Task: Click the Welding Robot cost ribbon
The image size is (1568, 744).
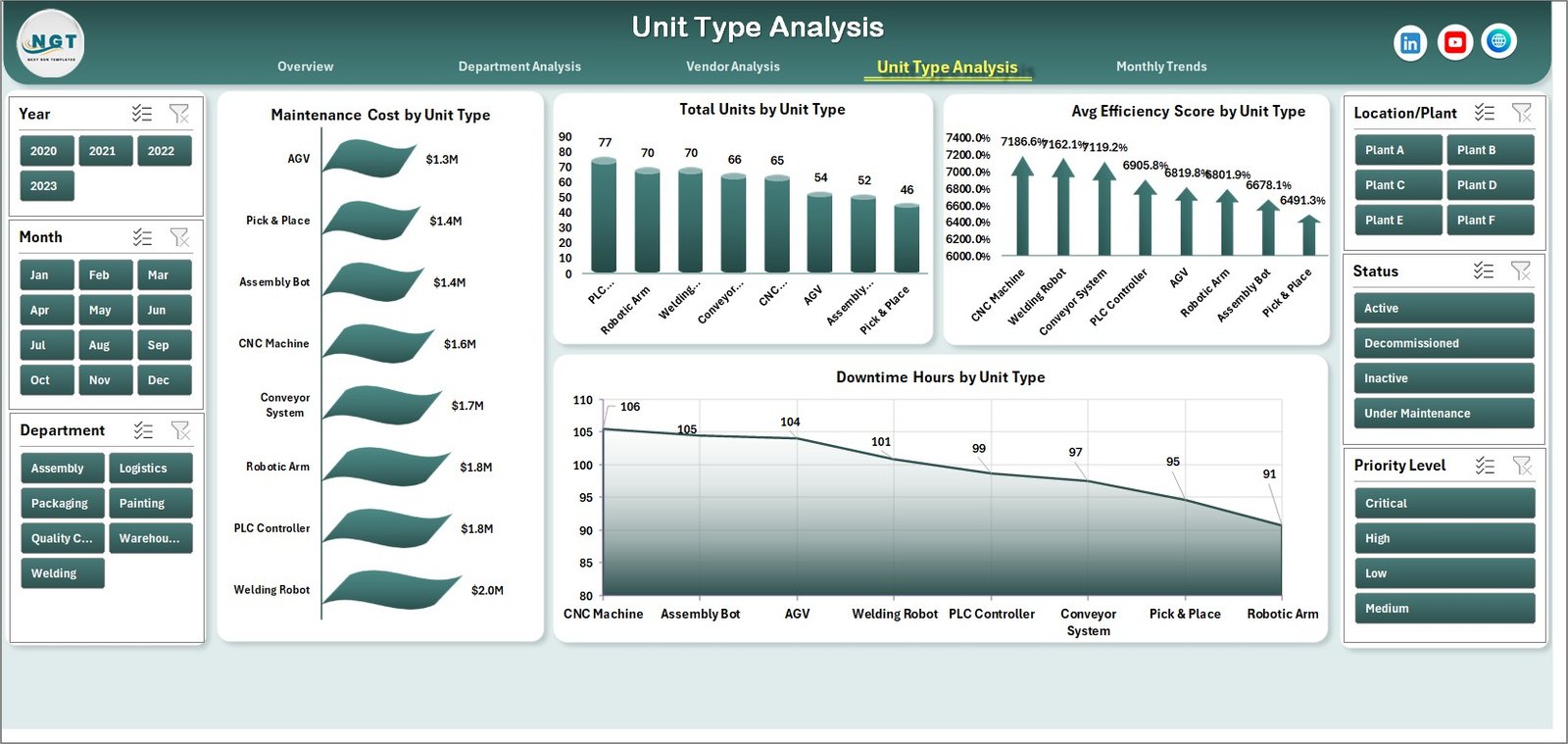Action: [x=390, y=589]
